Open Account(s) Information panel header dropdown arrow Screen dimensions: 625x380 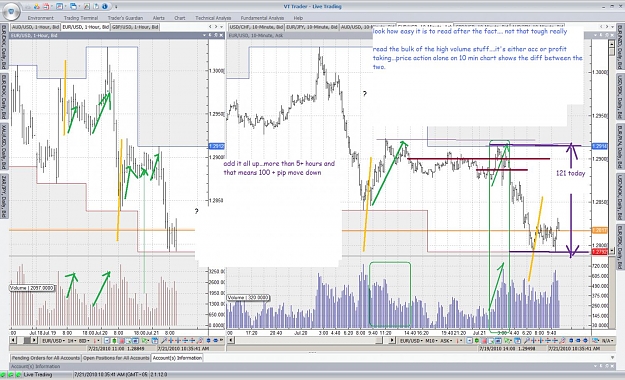click(x=597, y=366)
